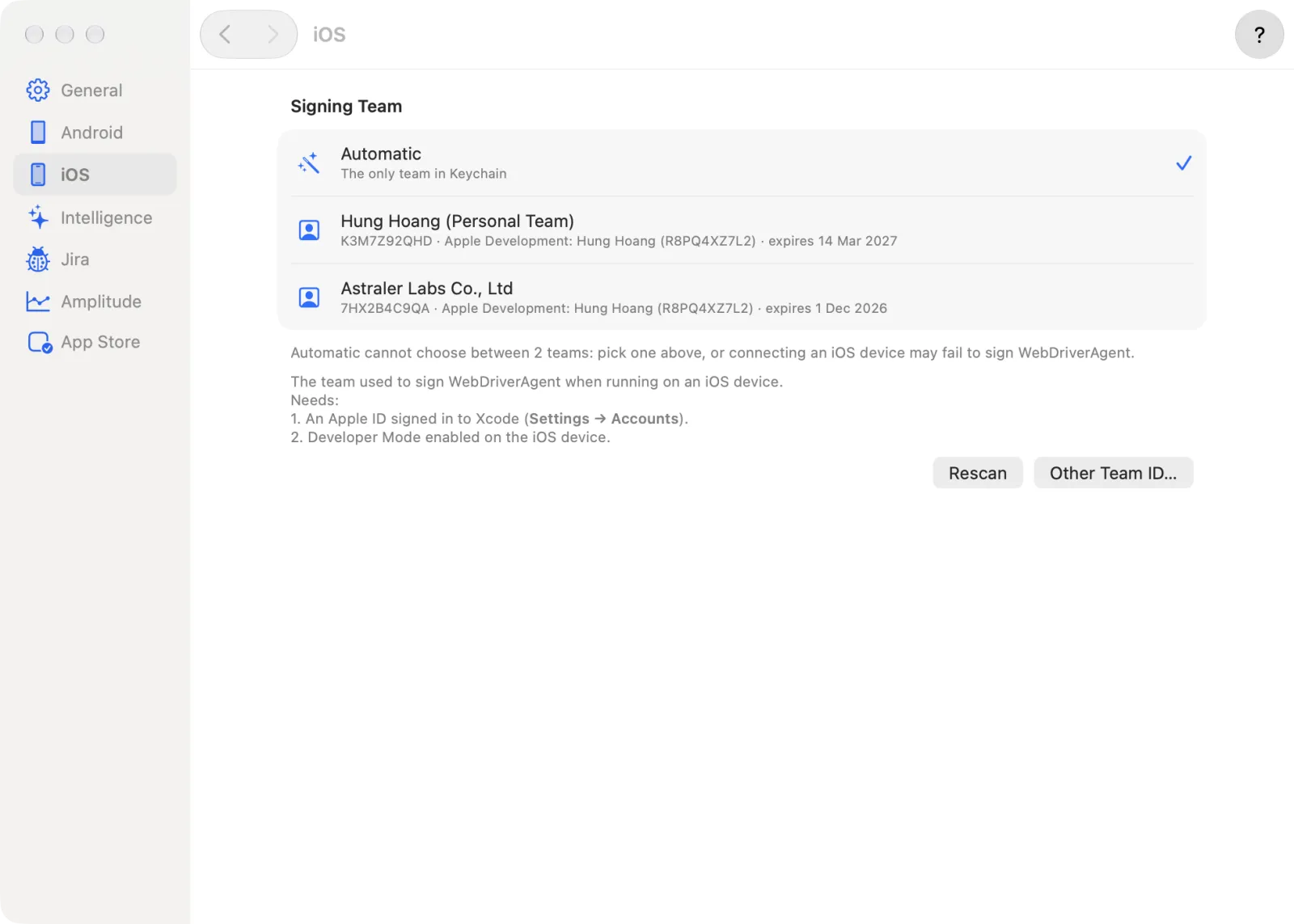Click the 7HX2B4C9QA certificate detail line
Viewport: 1294px width, 924px height.
tap(614, 308)
